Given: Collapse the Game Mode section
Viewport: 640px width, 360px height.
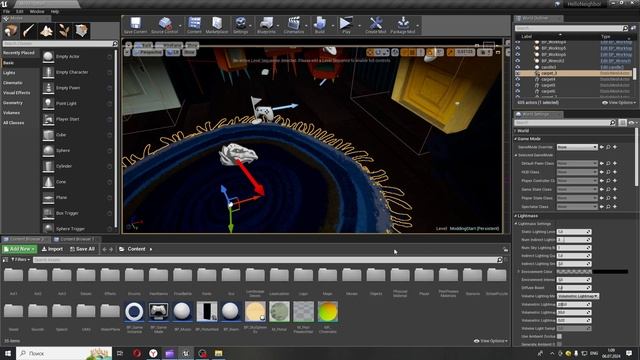Looking at the screenshot, I should [x=516, y=139].
